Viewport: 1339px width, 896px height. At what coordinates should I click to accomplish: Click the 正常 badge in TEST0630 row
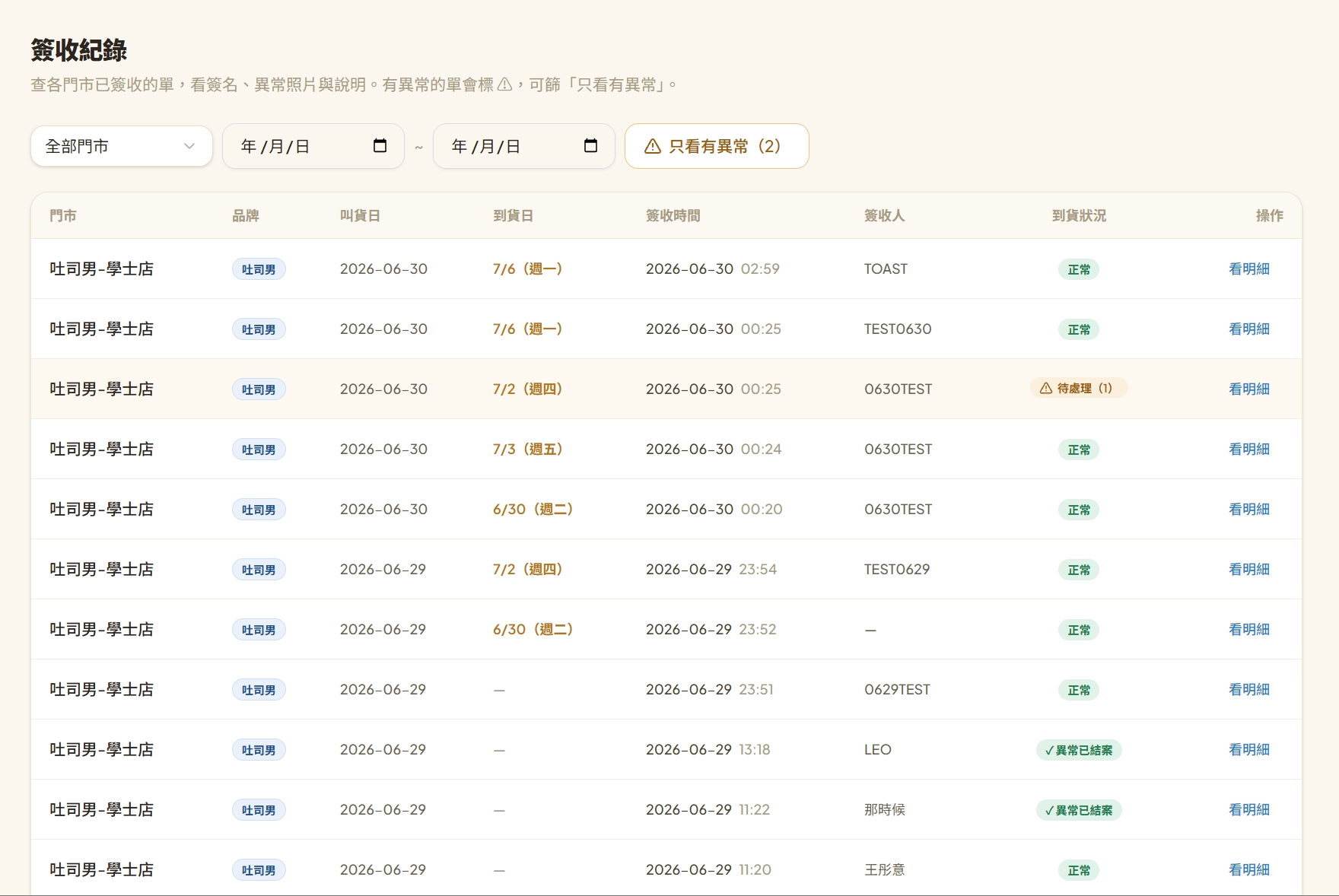1079,329
